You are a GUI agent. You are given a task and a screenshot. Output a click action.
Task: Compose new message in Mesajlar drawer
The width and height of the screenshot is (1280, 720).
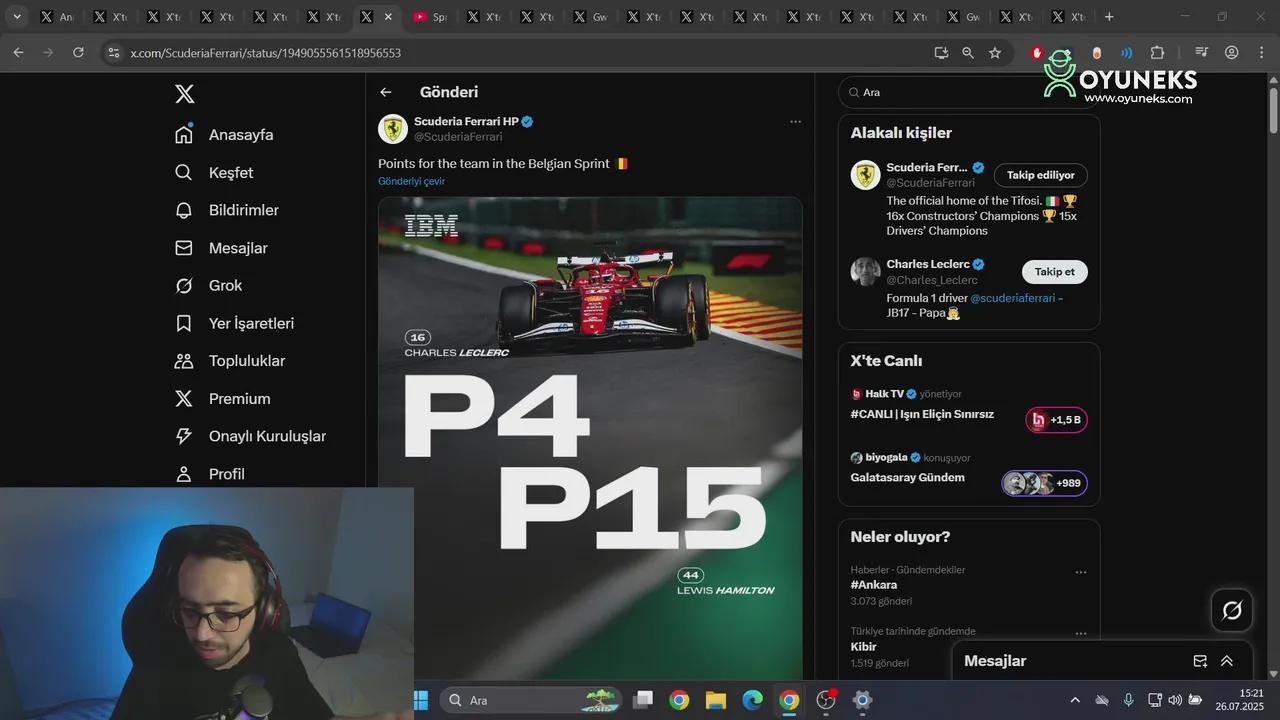pos(1200,661)
